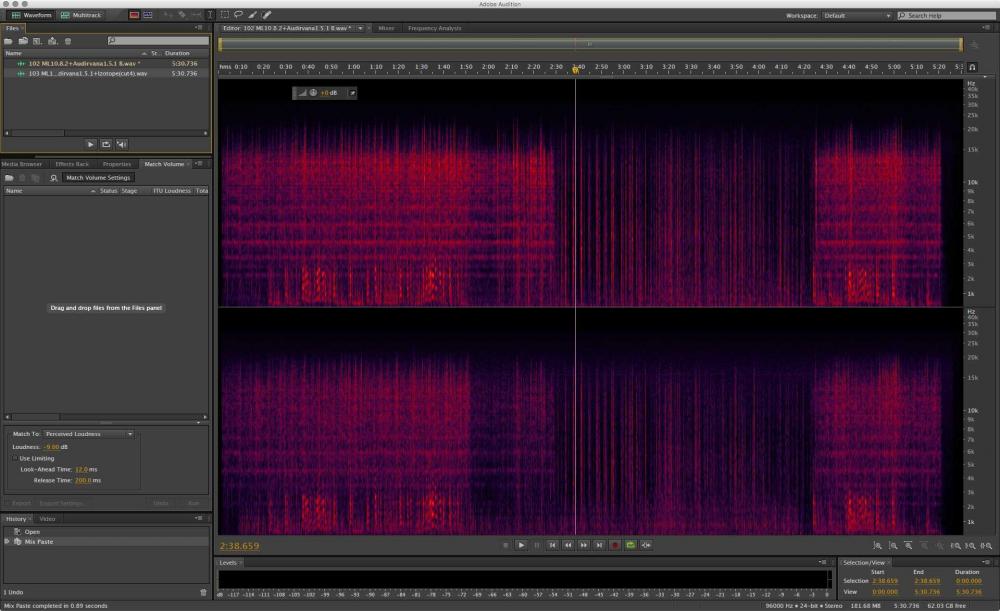Select the Lasso Selection tool
Viewport: 1000px width, 611px height.
pos(239,15)
